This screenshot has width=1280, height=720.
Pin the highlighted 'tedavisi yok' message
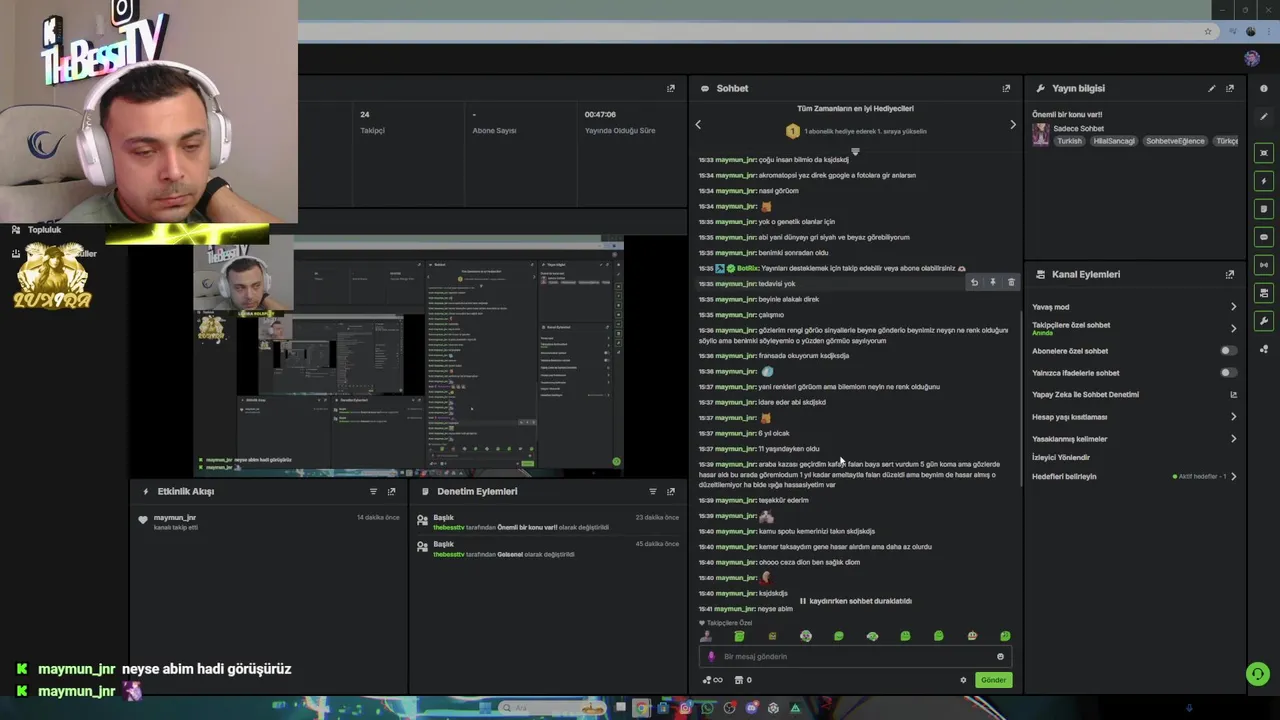pos(993,283)
